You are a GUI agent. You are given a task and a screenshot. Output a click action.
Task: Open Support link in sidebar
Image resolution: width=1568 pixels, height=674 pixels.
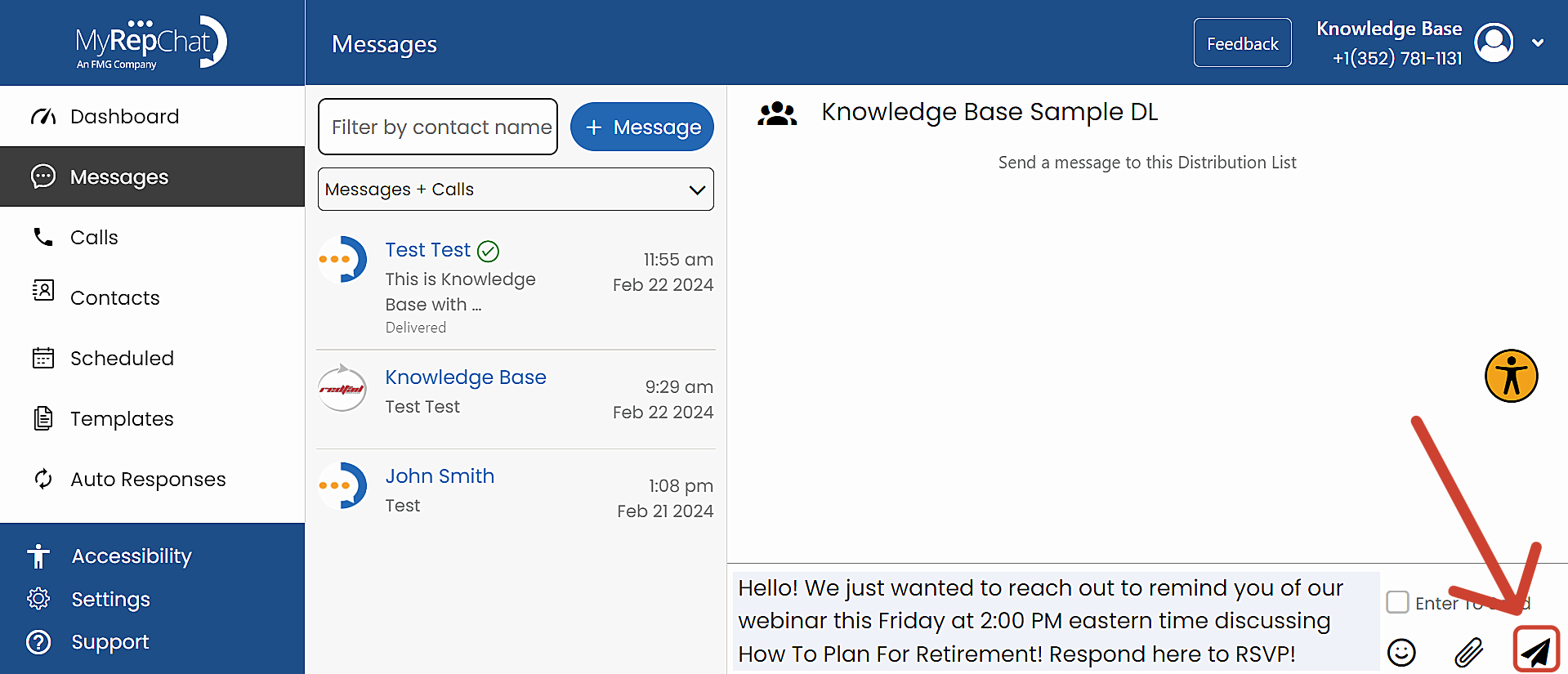click(110, 642)
